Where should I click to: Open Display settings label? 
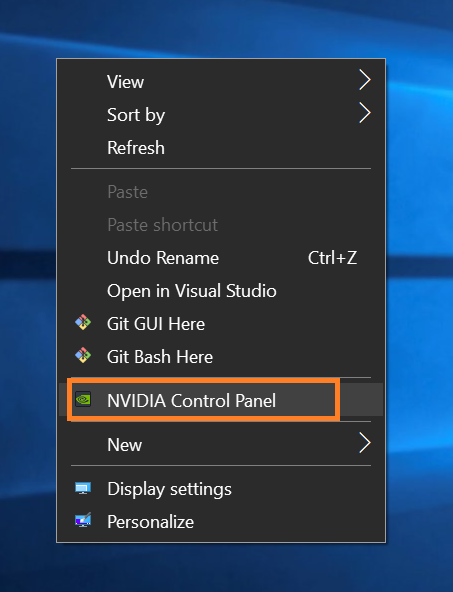[169, 489]
